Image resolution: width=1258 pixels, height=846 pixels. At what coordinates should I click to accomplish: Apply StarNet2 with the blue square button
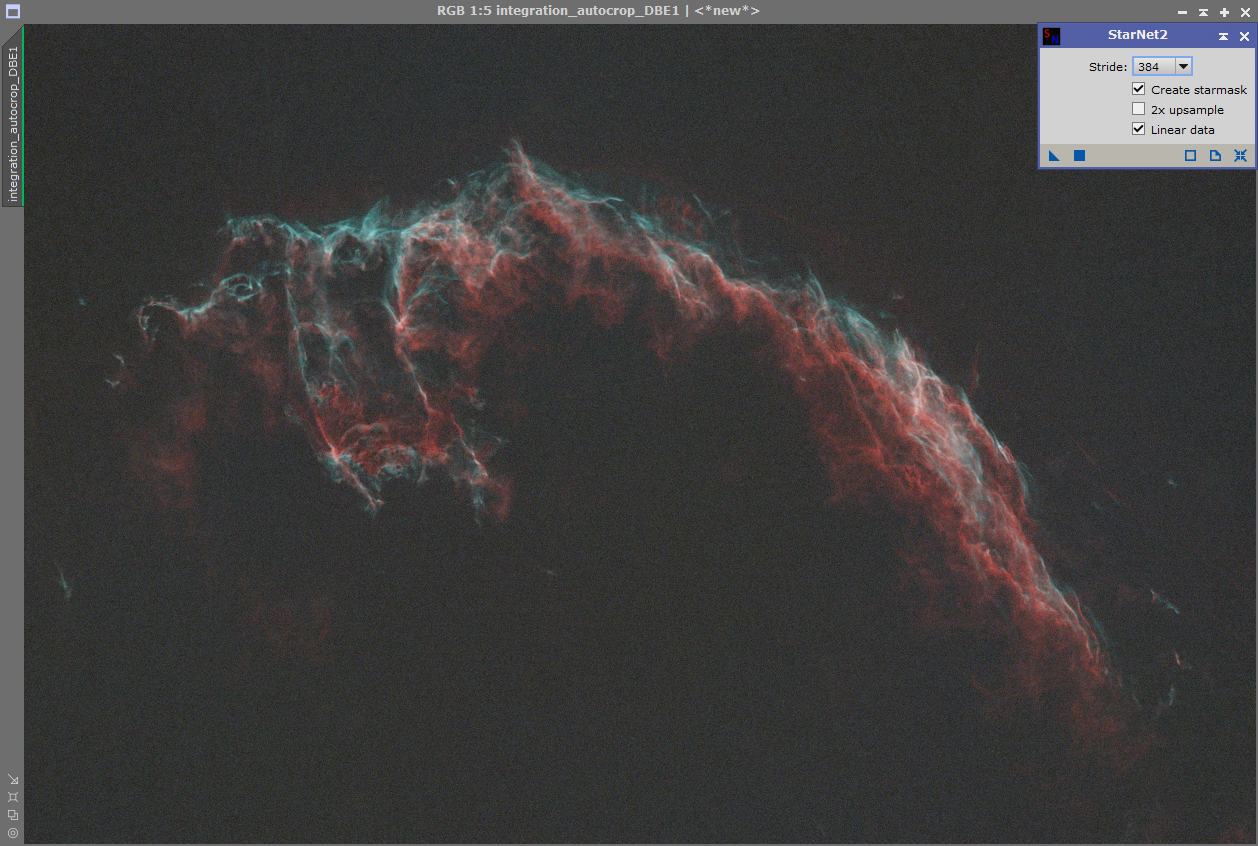1079,156
